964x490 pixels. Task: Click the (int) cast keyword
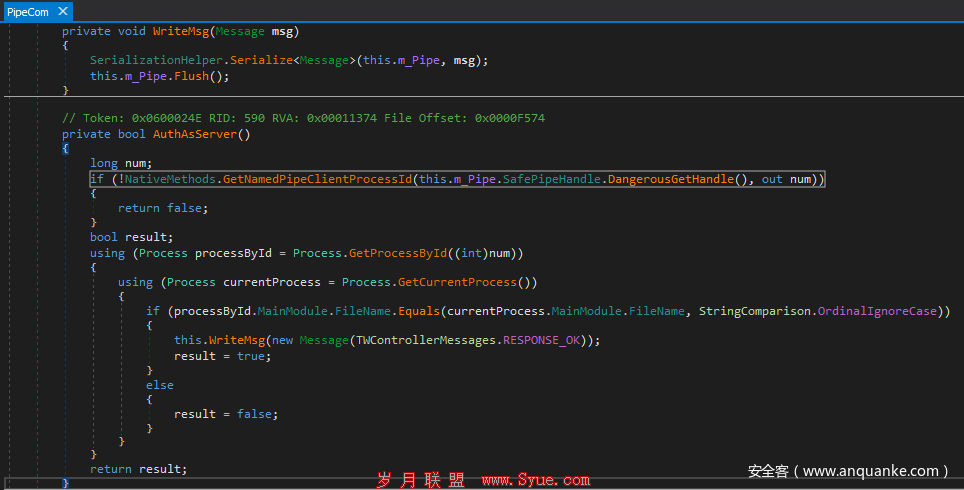tap(472, 253)
